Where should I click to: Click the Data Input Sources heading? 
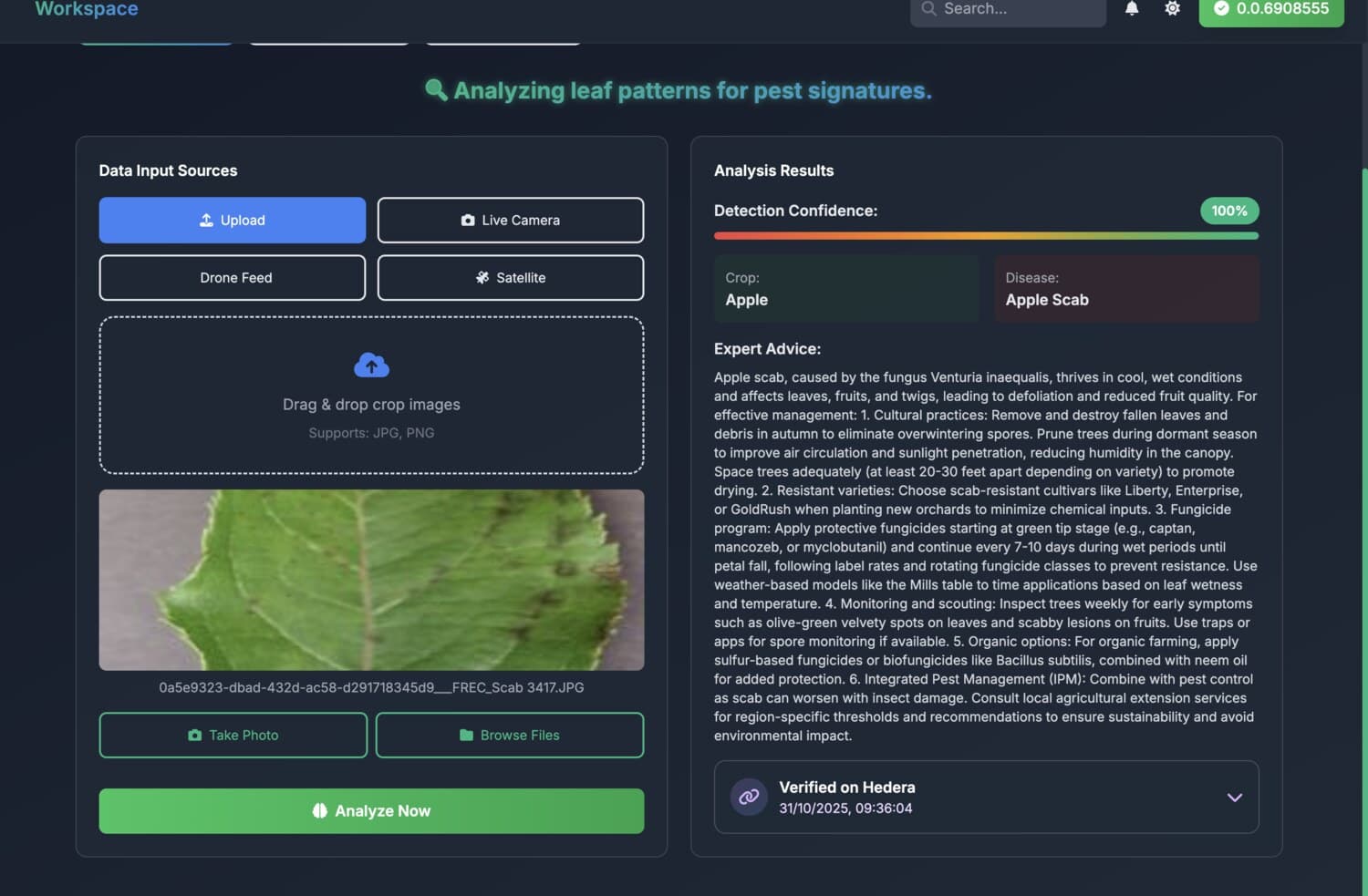click(168, 170)
